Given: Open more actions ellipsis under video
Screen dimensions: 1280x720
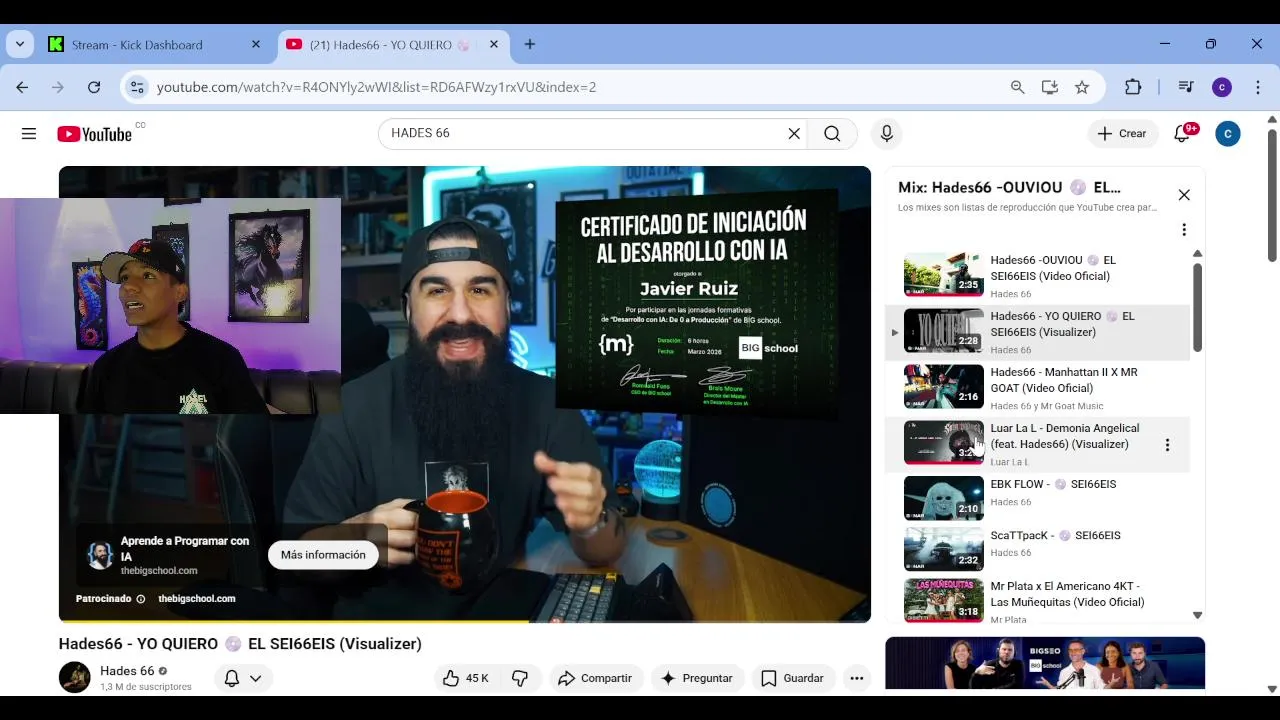Looking at the screenshot, I should tap(857, 678).
